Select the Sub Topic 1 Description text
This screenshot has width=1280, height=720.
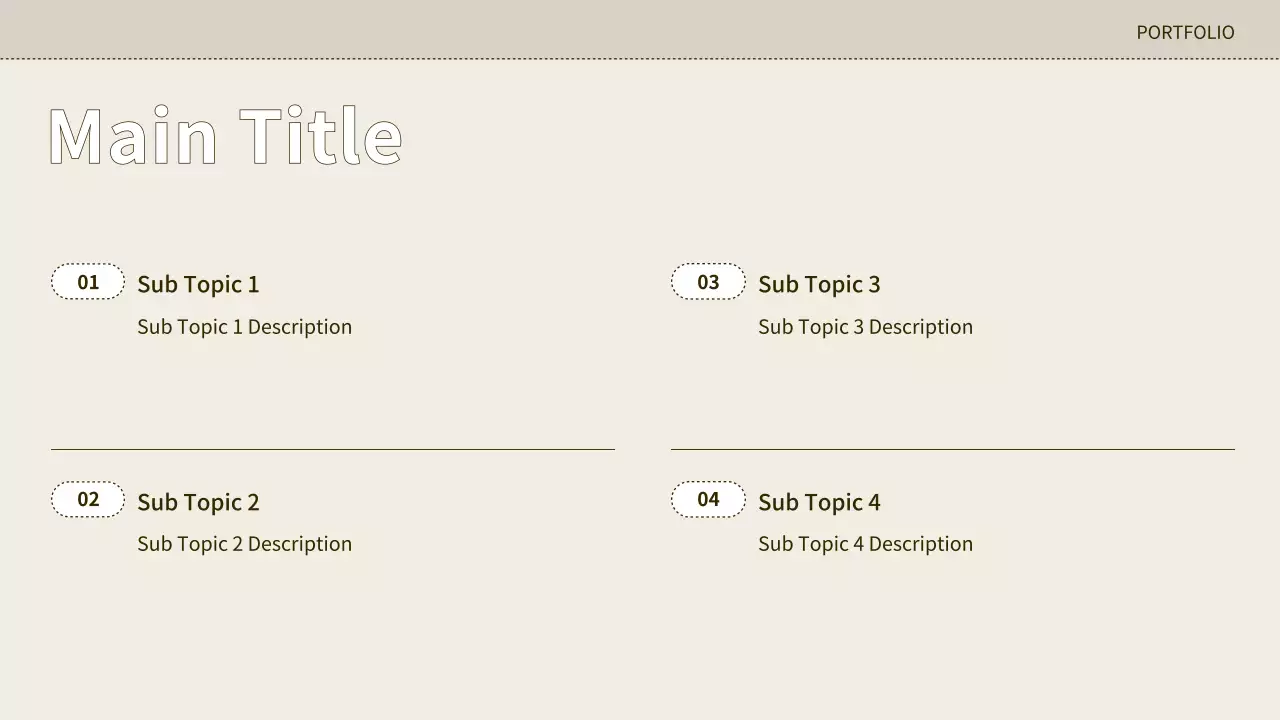click(x=244, y=327)
